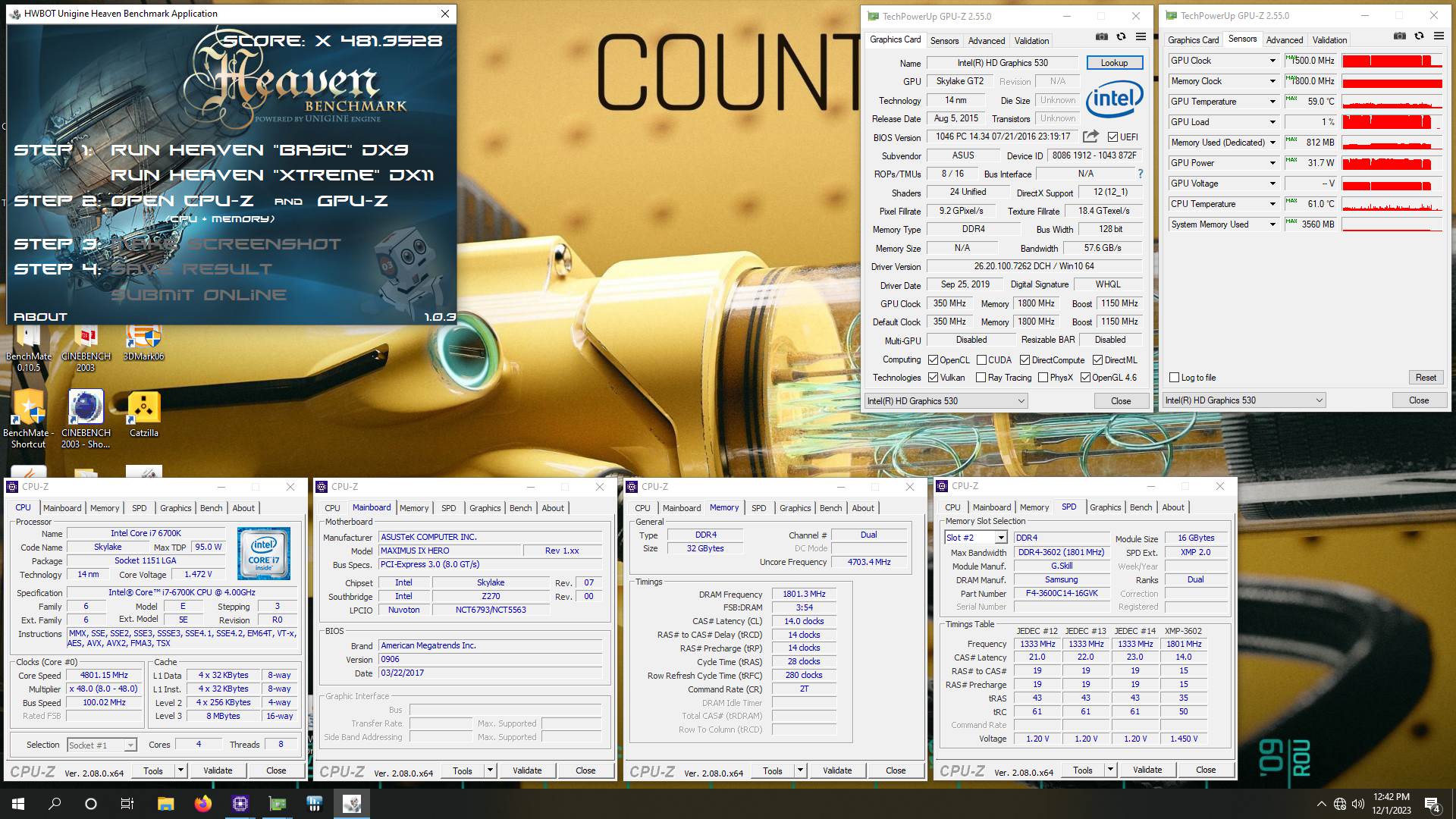Open the BenchMate - Shortcut desktop icon
1456x819 pixels.
(x=29, y=419)
